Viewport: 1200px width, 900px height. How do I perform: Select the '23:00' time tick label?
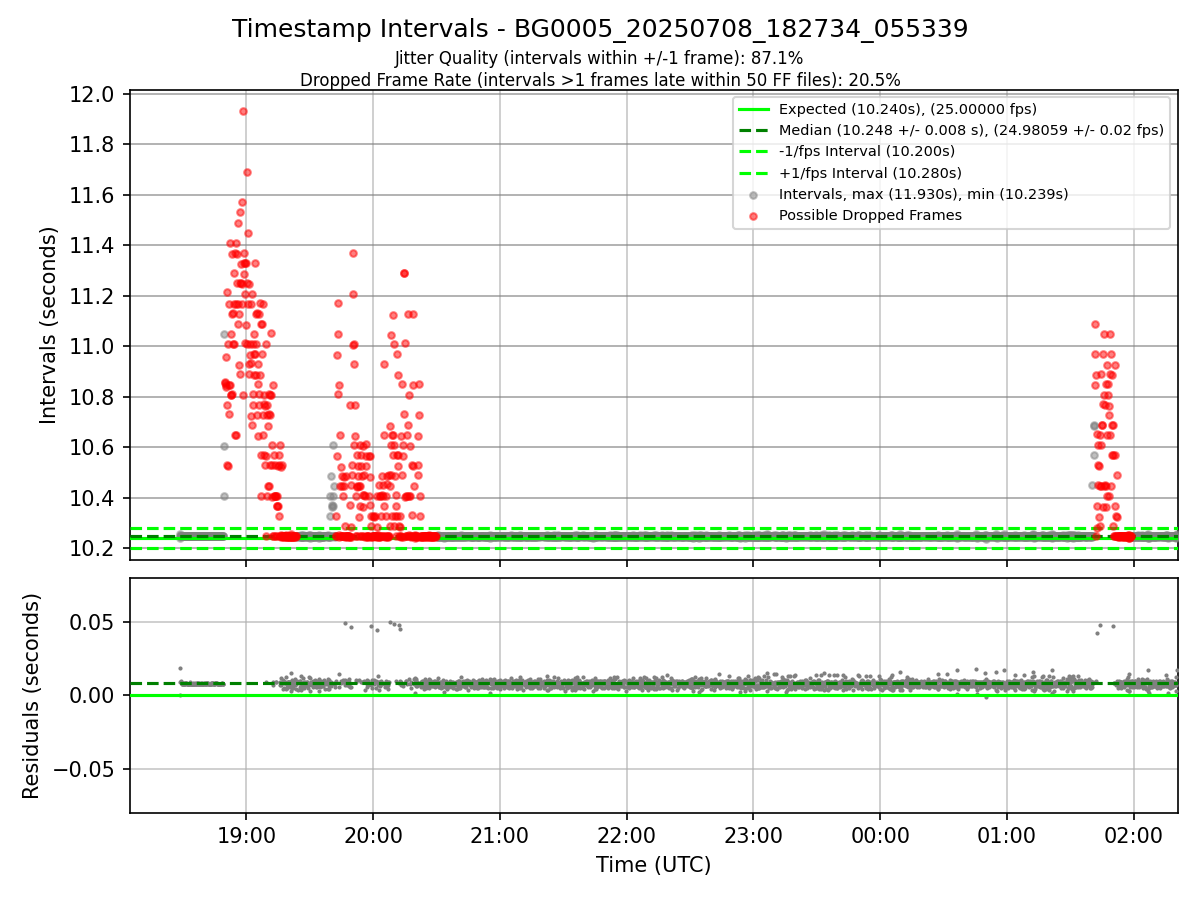coord(753,835)
